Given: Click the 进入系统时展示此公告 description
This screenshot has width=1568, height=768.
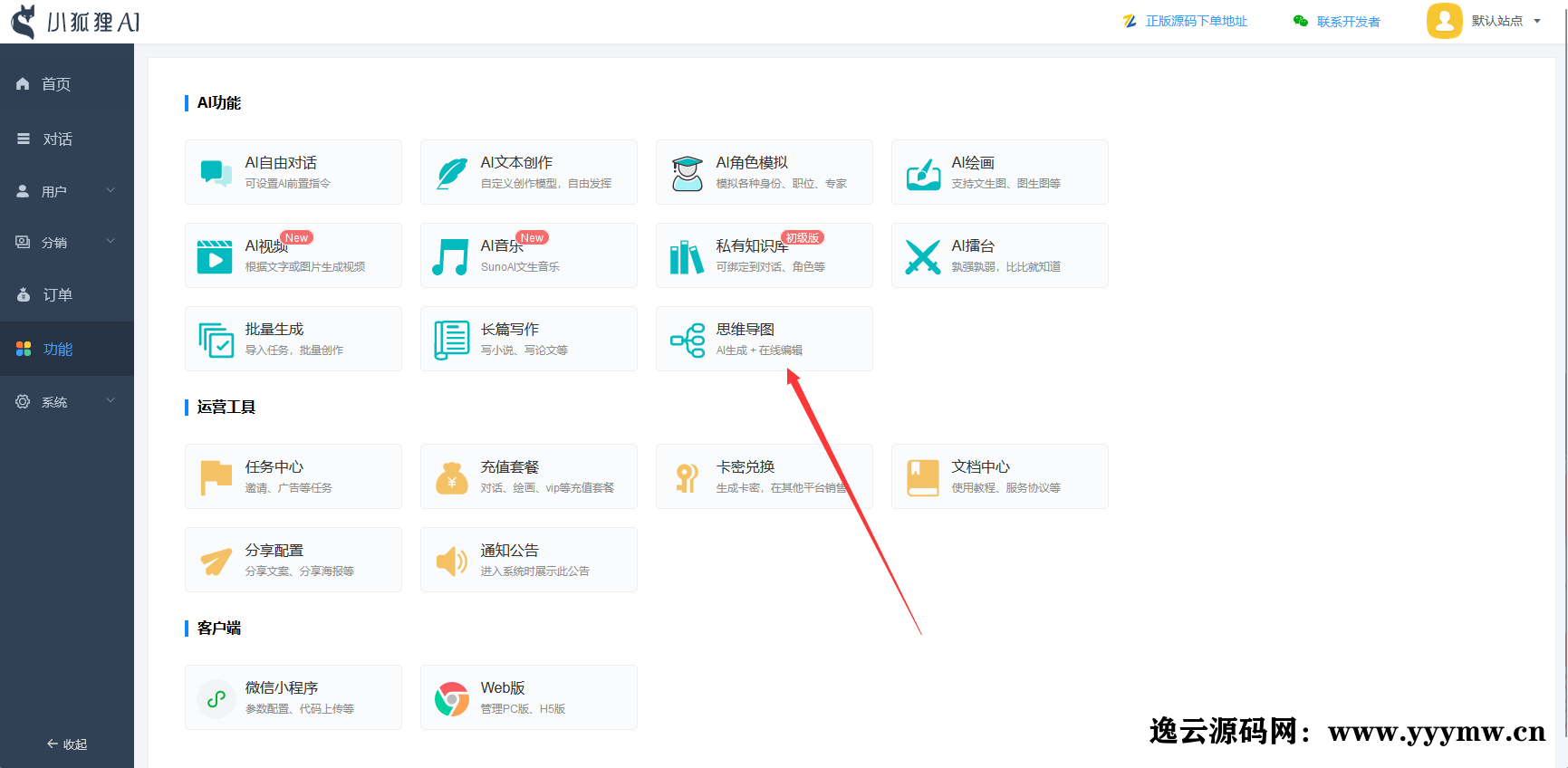Looking at the screenshot, I should pyautogui.click(x=534, y=571).
